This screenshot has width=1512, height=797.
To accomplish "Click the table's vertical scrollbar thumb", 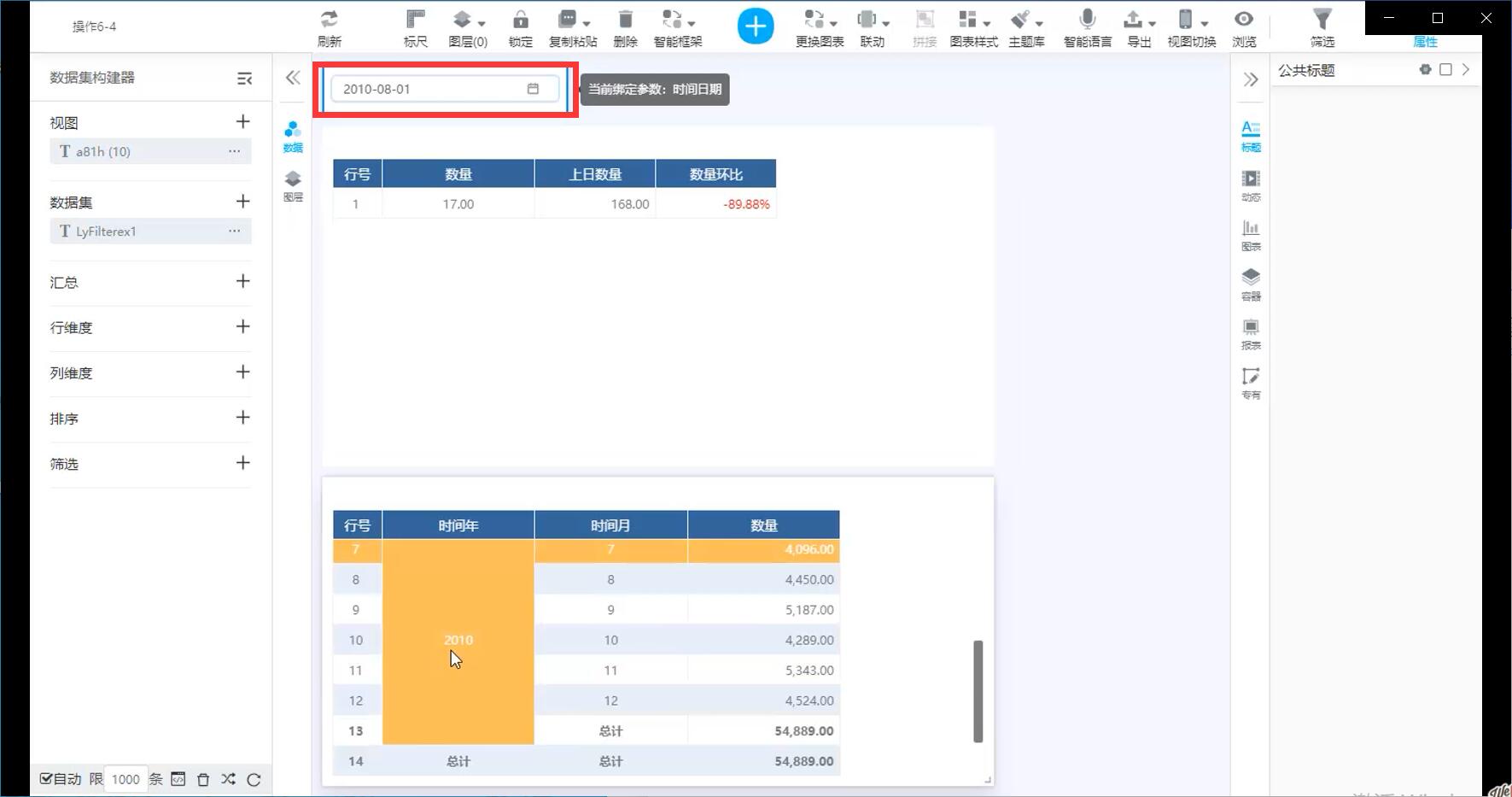I will click(978, 691).
